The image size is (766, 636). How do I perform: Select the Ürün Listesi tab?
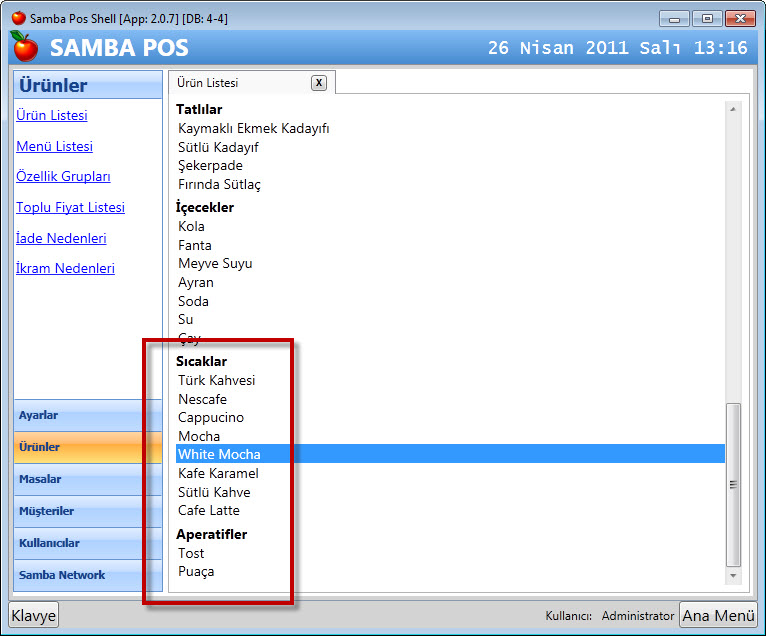[208, 83]
